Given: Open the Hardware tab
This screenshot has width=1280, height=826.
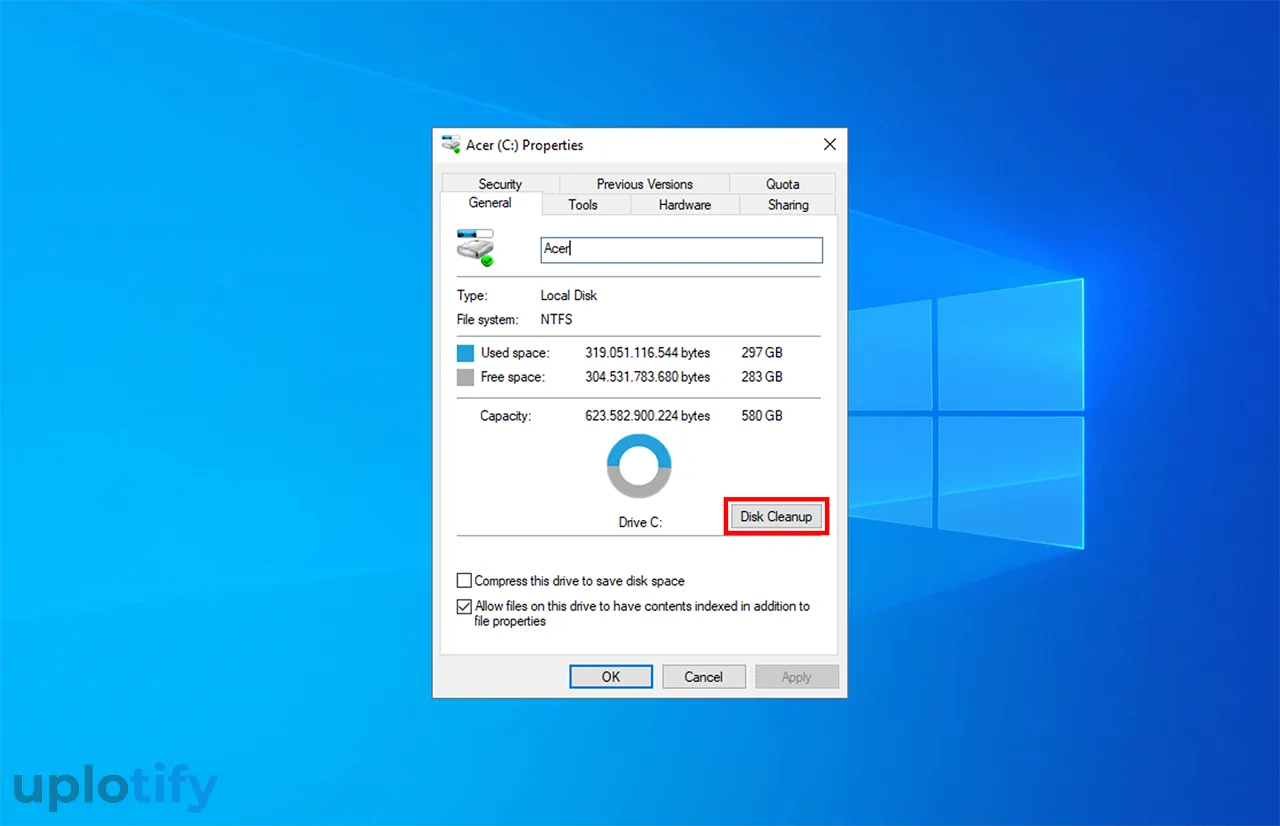Looking at the screenshot, I should click(x=685, y=205).
